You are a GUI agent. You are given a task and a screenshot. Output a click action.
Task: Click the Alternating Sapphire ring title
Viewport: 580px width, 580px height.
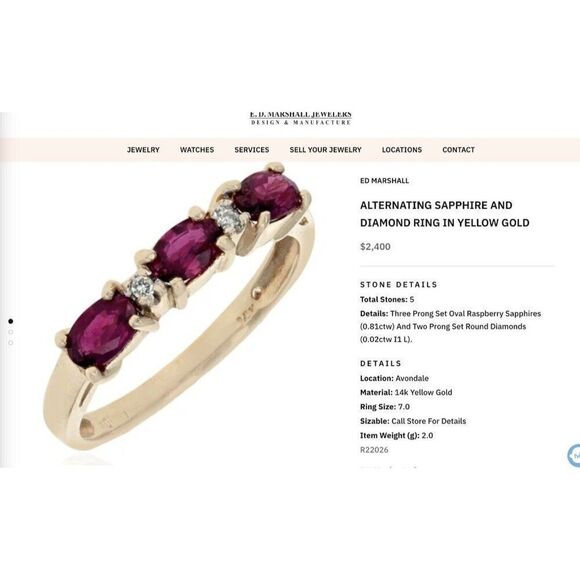[445, 214]
